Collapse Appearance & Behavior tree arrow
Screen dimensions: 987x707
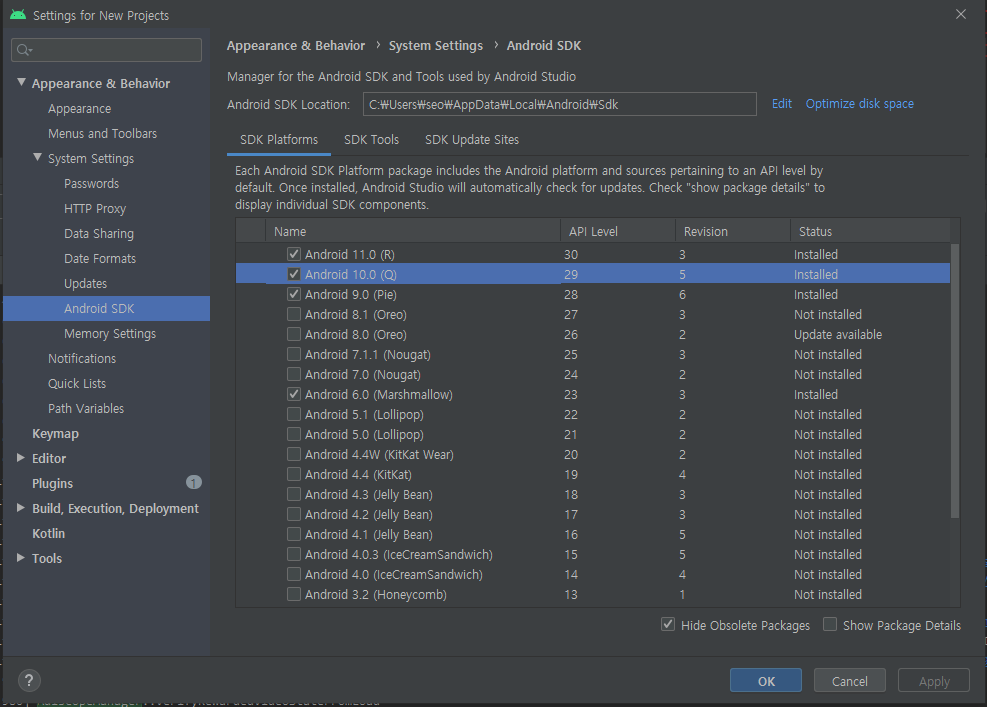tap(21, 82)
